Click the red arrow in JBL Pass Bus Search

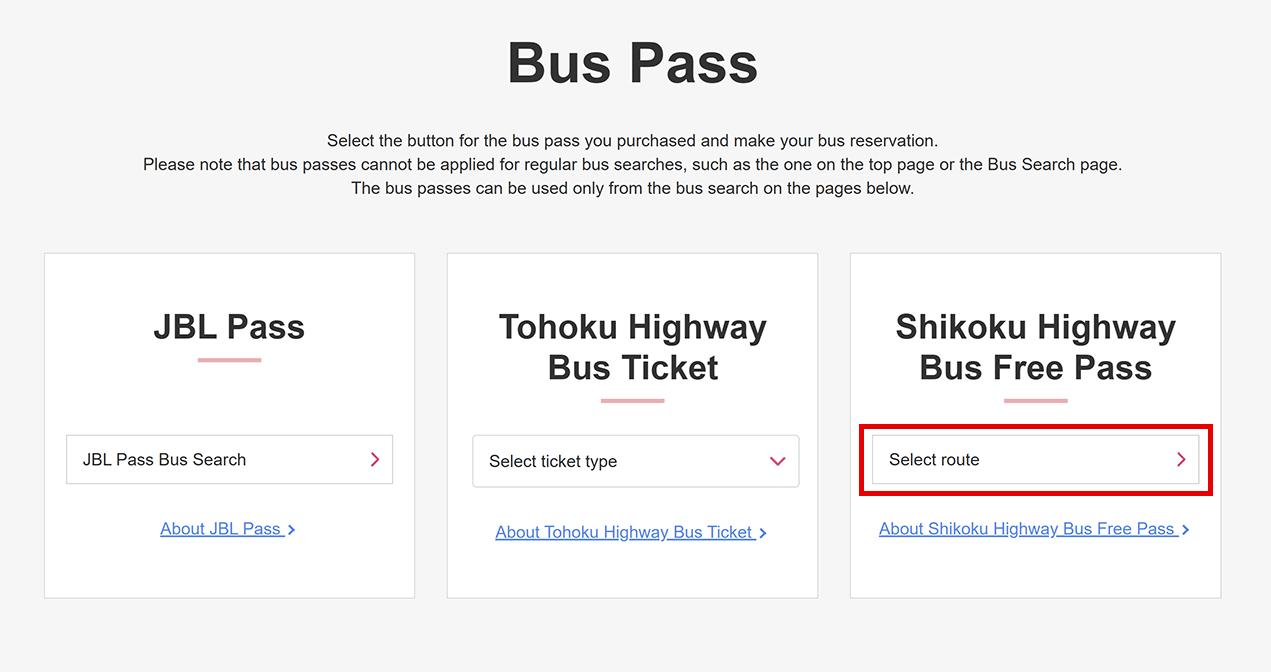375,460
